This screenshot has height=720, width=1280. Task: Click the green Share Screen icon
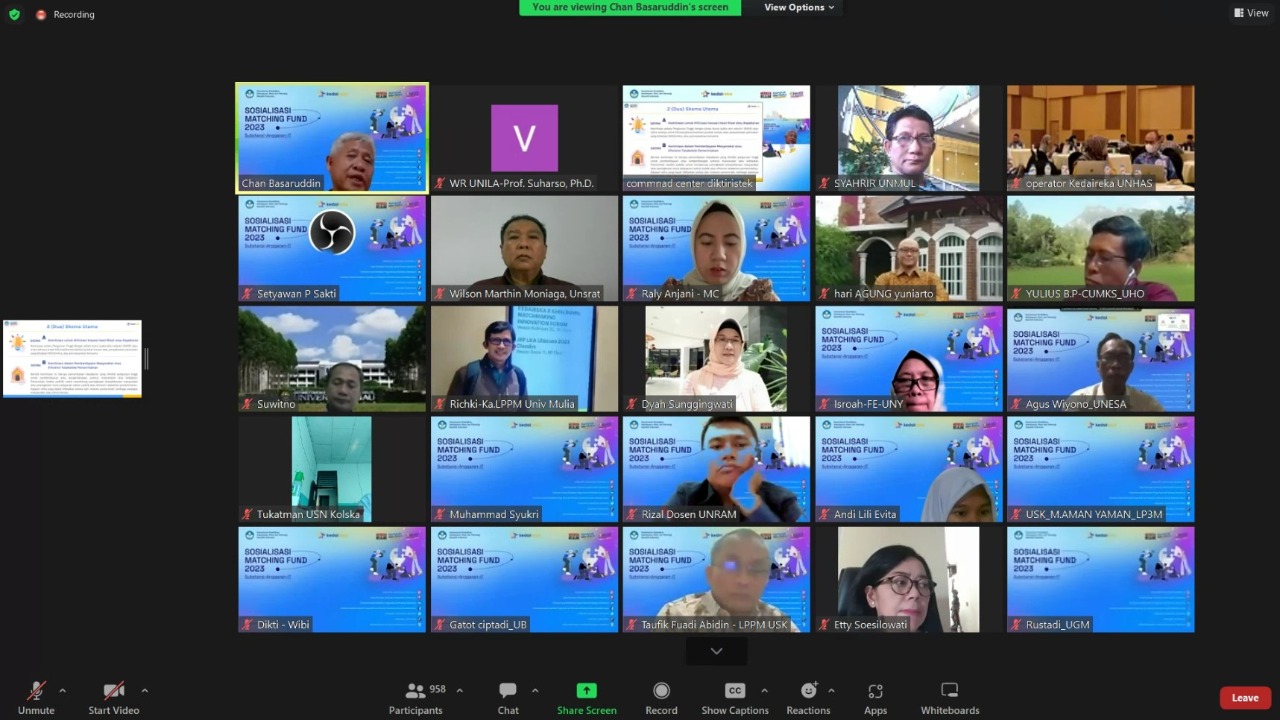(586, 691)
